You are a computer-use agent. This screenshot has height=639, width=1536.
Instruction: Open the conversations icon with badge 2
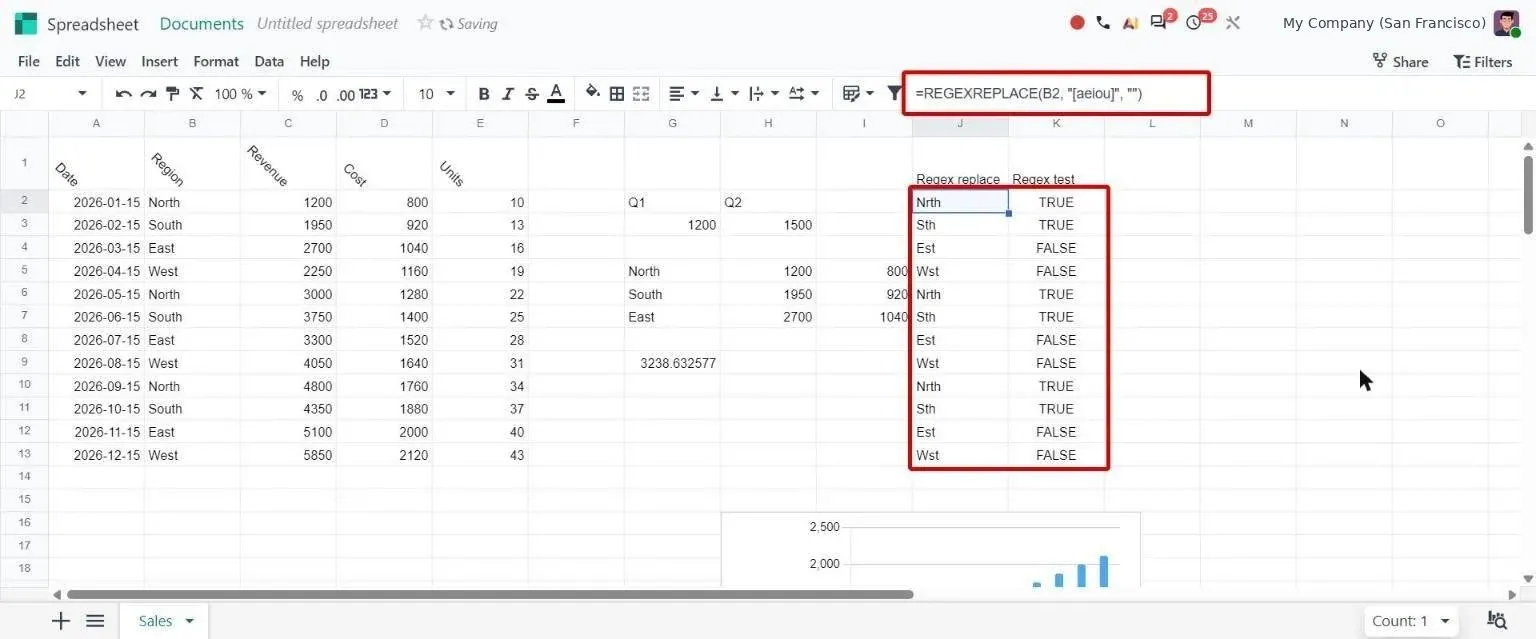1160,21
